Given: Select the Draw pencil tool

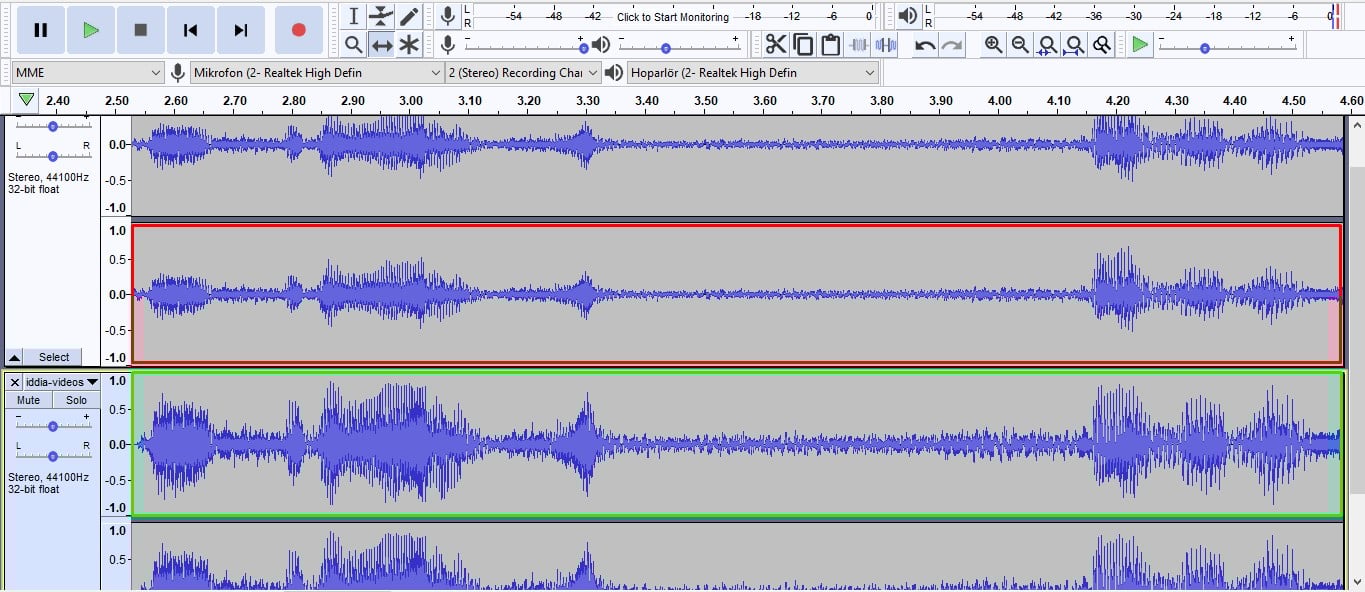Looking at the screenshot, I should click(x=409, y=16).
